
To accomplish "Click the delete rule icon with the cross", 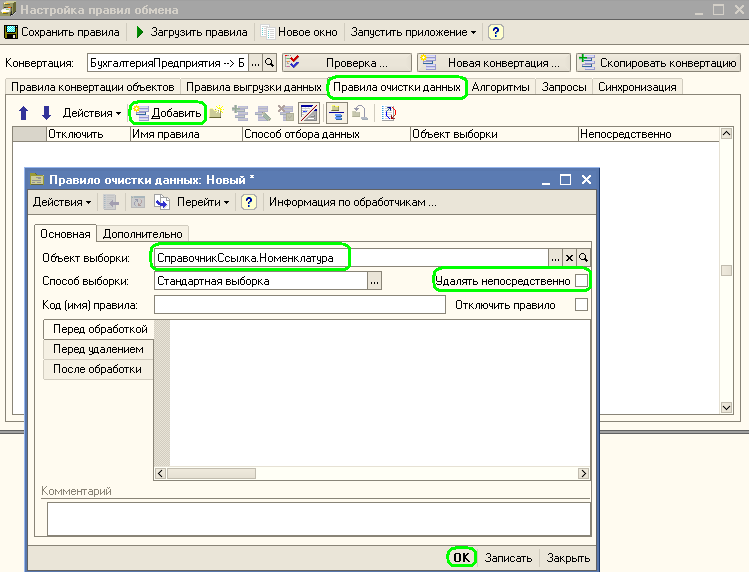I will pyautogui.click(x=286, y=113).
